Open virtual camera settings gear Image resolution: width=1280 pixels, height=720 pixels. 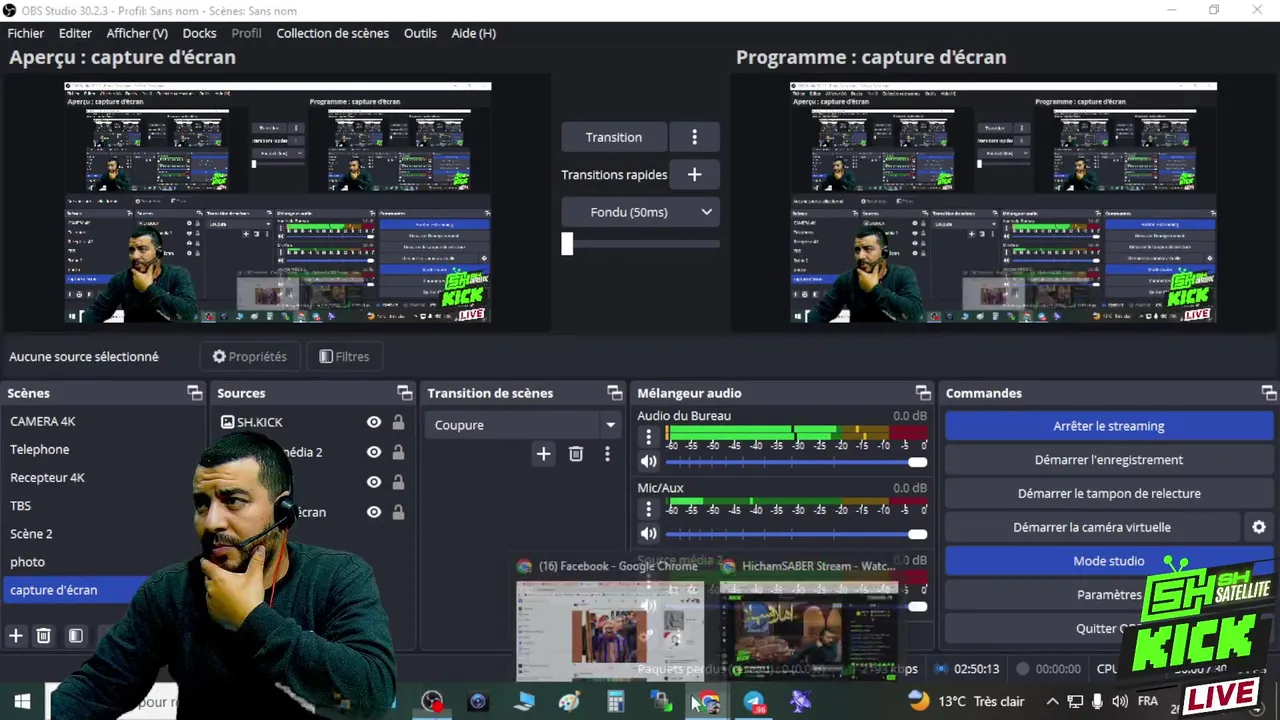pos(1259,527)
